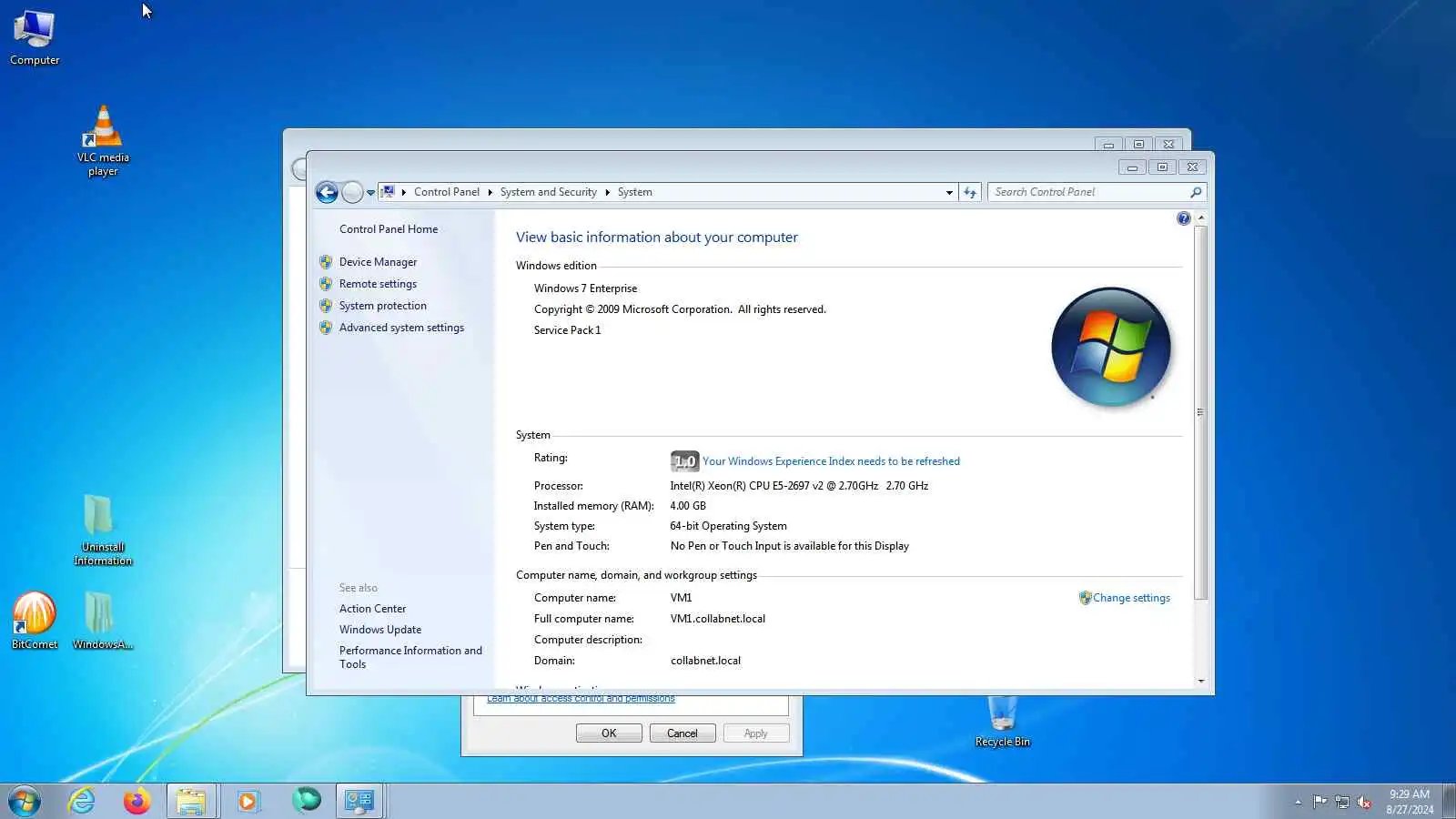Click the scroll up arrow in System window
The height and width of the screenshot is (819, 1456).
1201,218
